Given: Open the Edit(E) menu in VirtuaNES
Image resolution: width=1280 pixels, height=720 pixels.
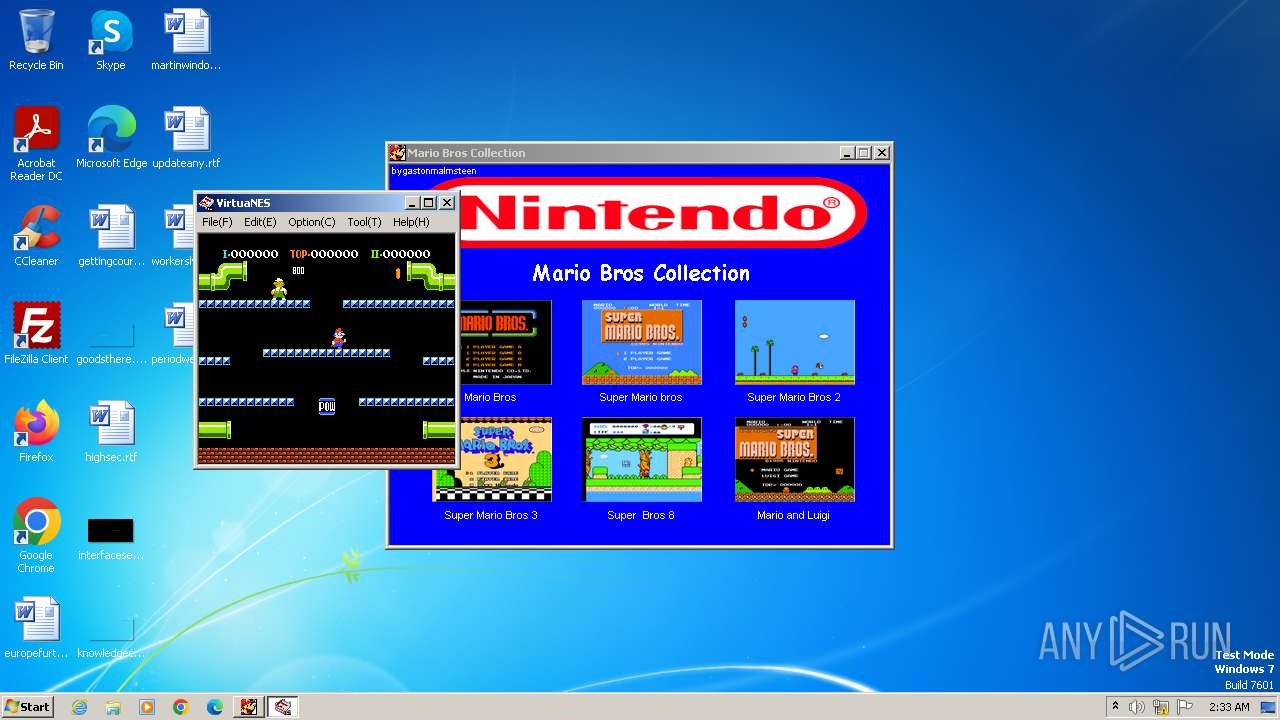Looking at the screenshot, I should [260, 222].
